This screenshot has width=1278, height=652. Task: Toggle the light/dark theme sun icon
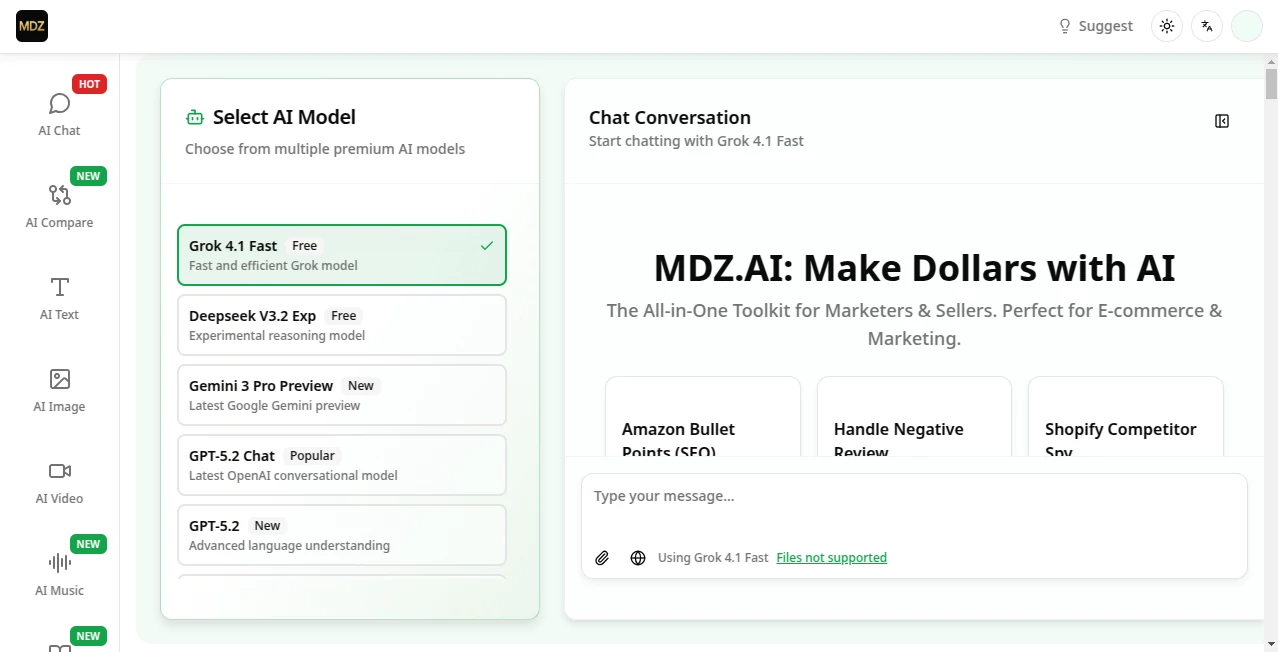[x=1166, y=26]
